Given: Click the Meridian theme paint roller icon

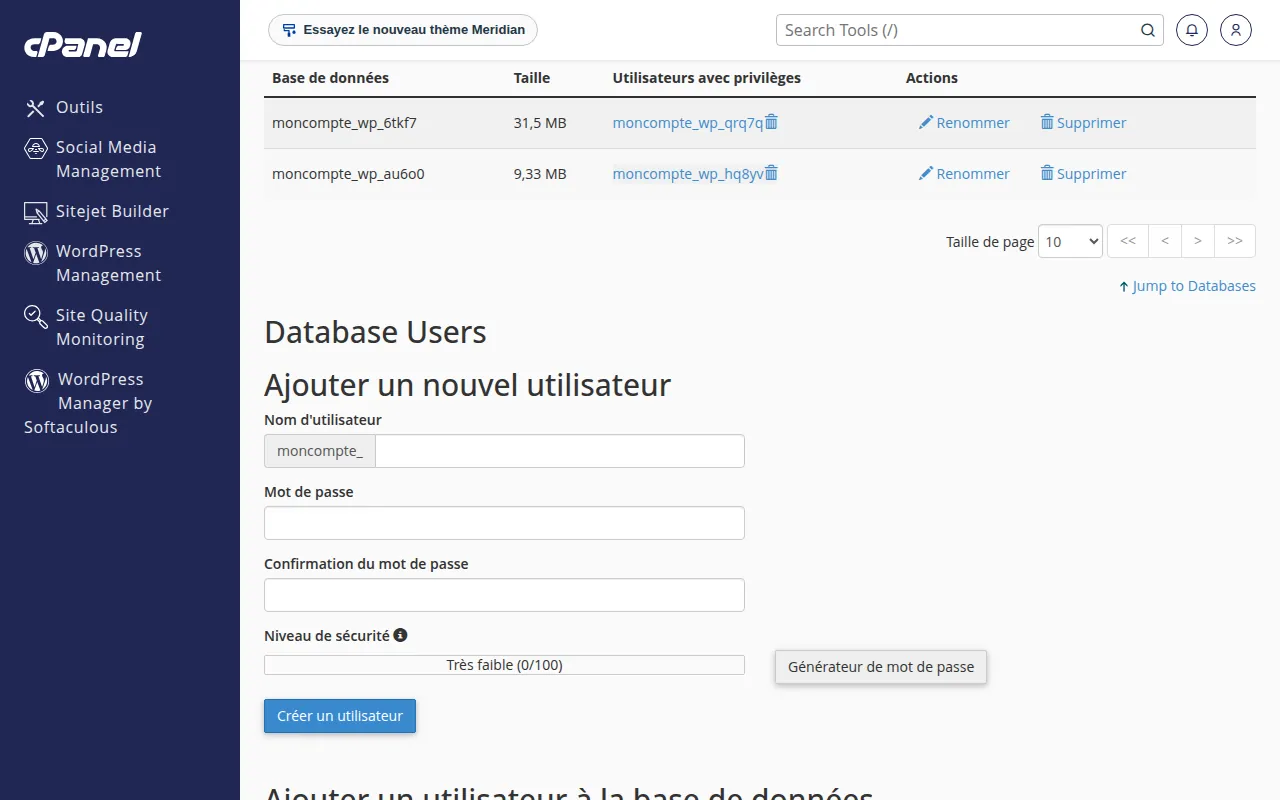Looking at the screenshot, I should pyautogui.click(x=289, y=30).
